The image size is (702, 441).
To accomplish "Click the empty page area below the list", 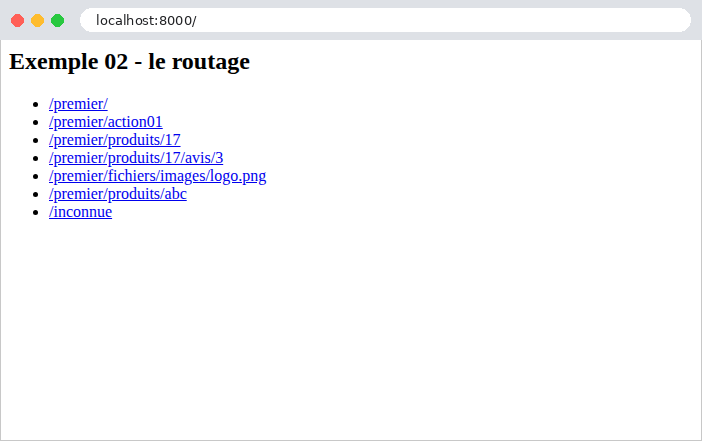I will click(x=351, y=331).
